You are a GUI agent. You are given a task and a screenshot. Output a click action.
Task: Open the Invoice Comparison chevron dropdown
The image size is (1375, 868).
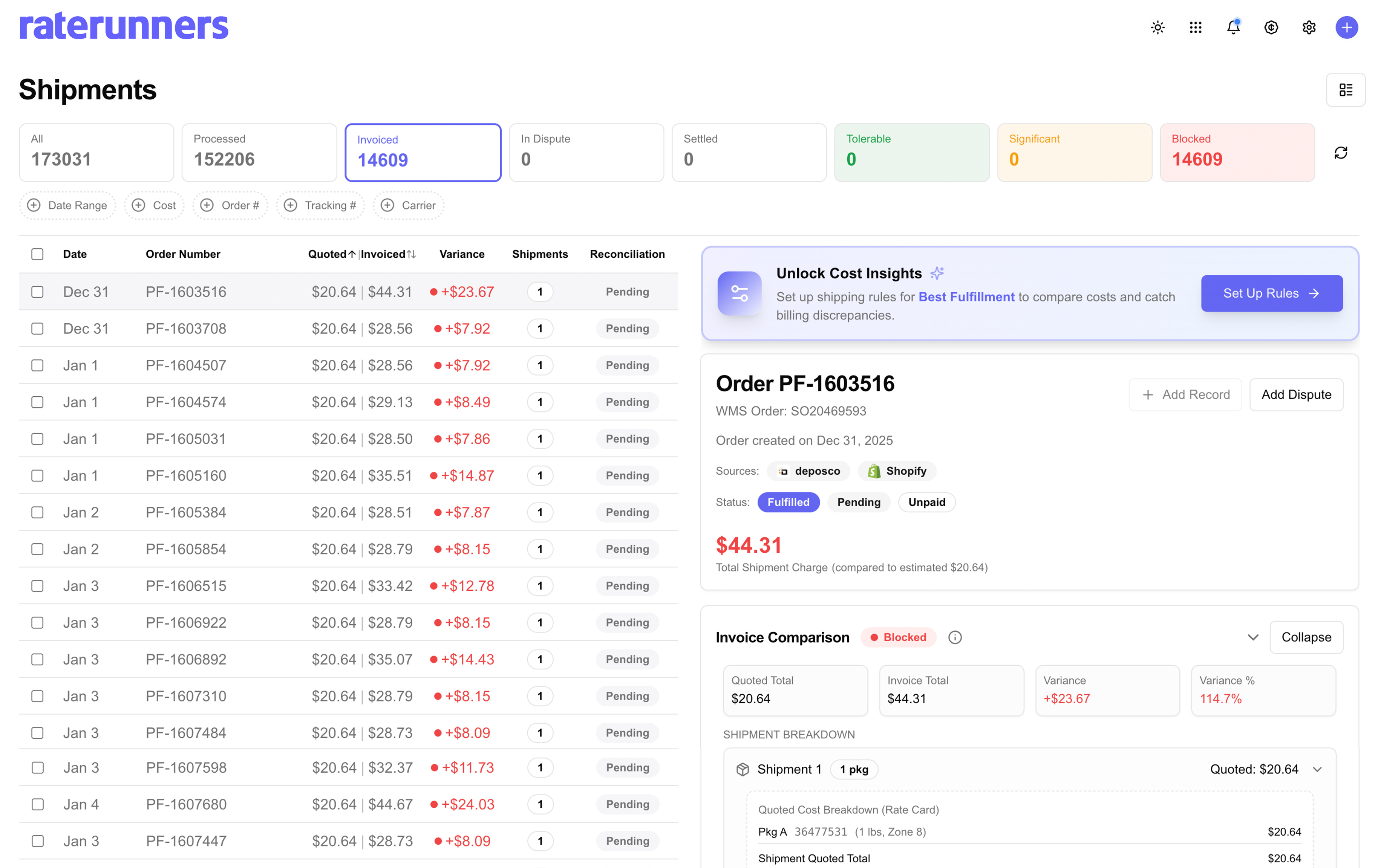click(1253, 637)
